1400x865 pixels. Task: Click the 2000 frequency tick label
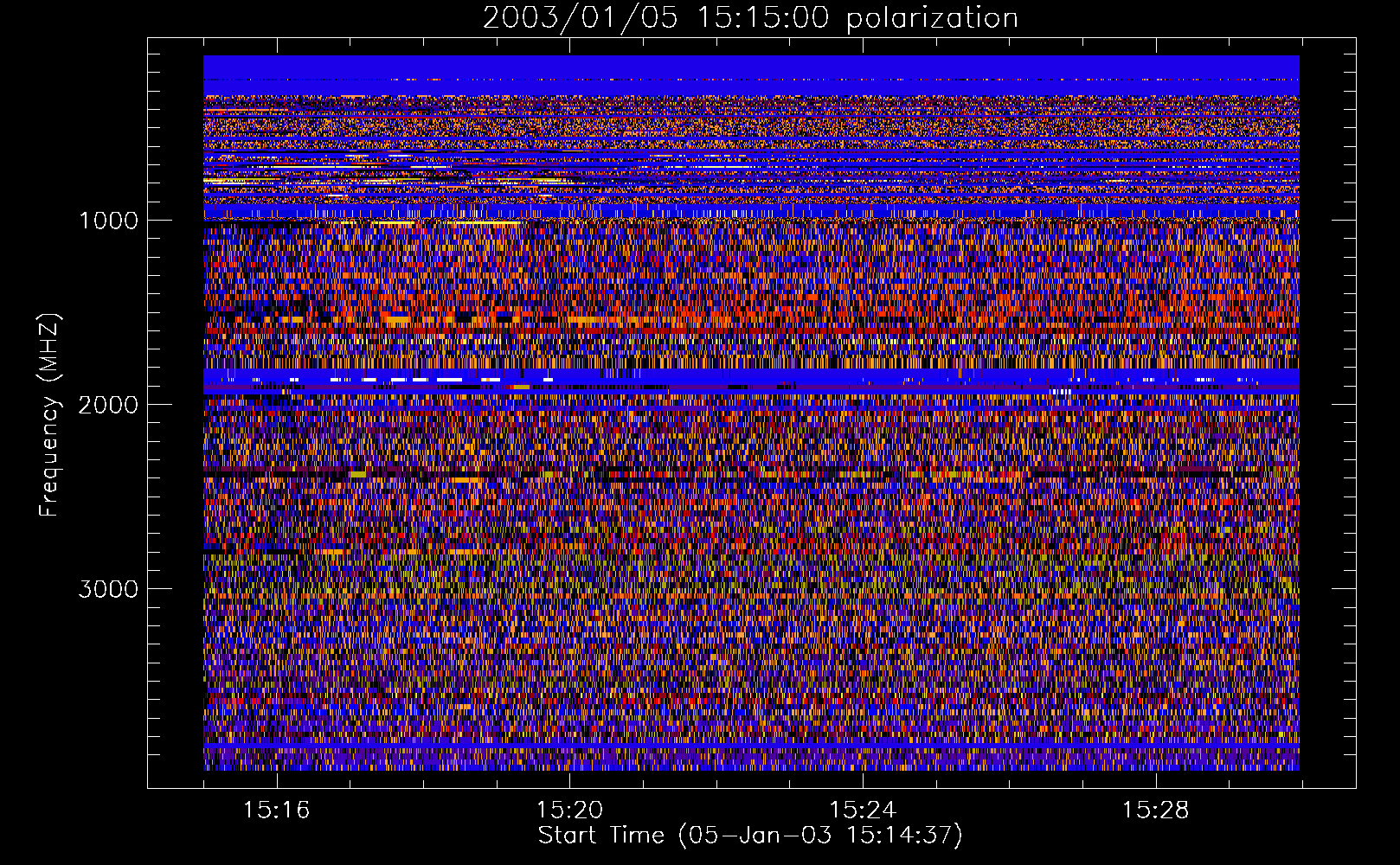(x=109, y=405)
